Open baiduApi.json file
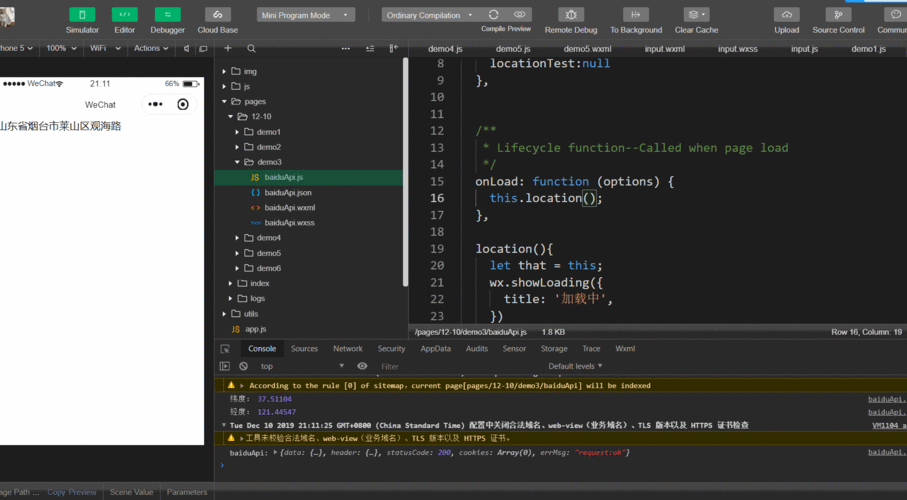This screenshot has width=907, height=500. coord(287,193)
